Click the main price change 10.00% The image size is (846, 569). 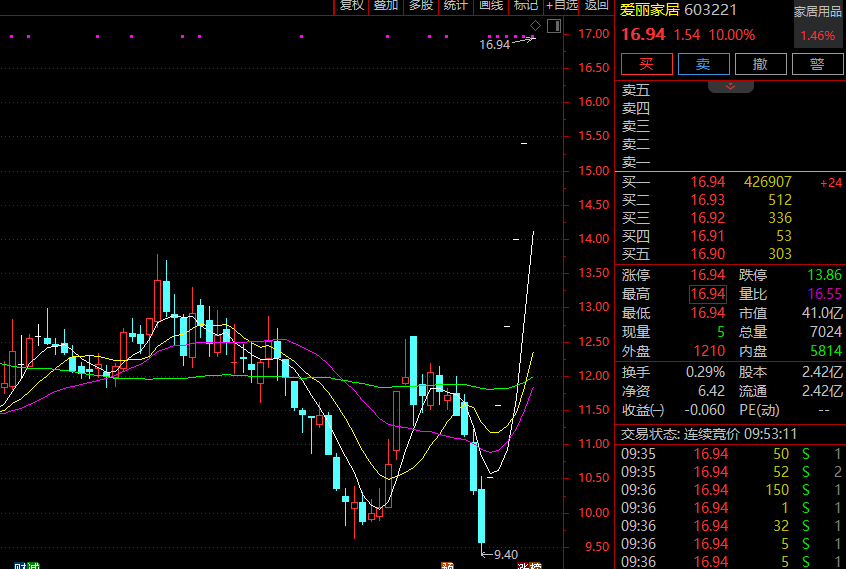pos(732,35)
